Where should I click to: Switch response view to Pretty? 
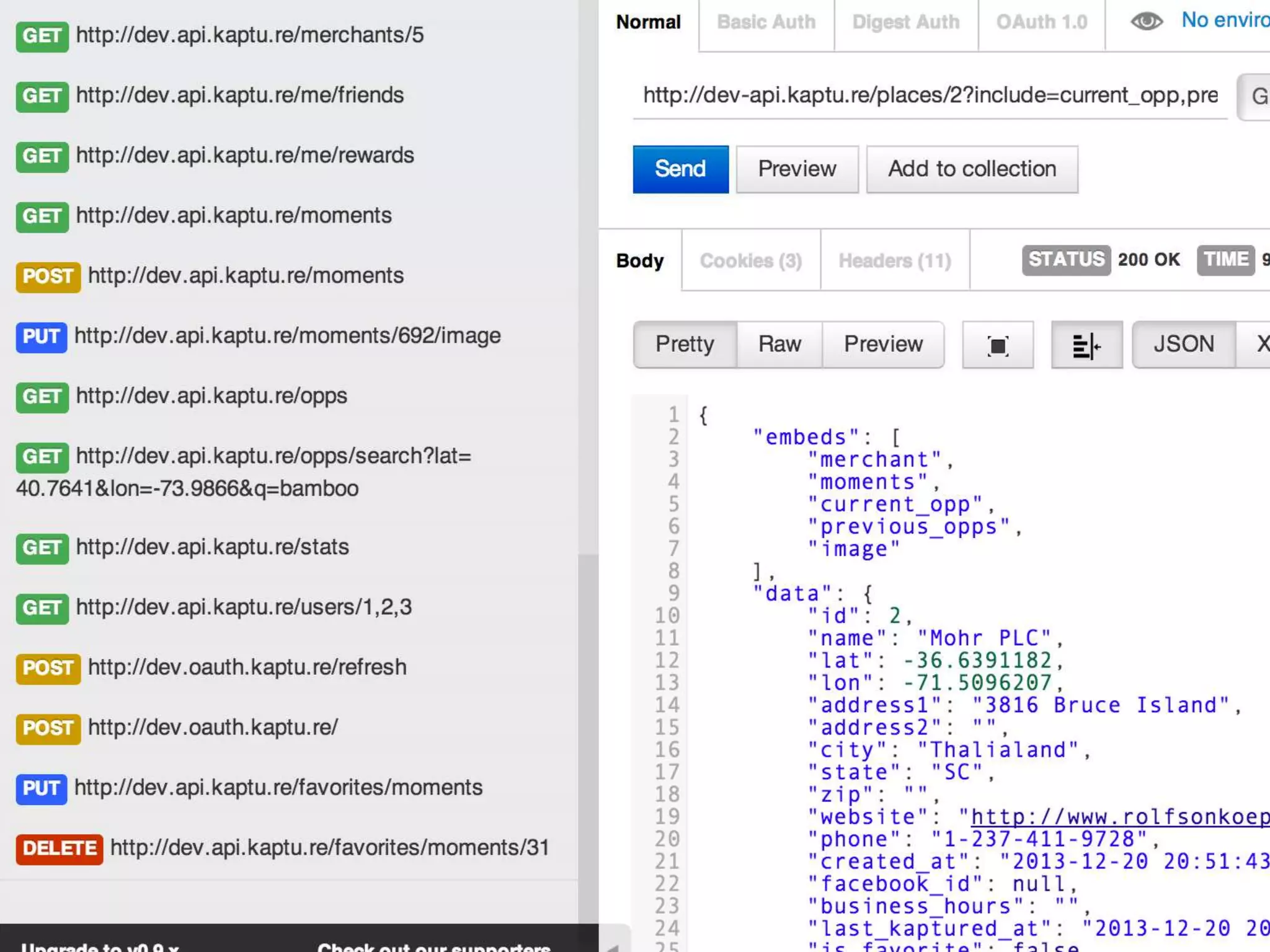point(685,345)
